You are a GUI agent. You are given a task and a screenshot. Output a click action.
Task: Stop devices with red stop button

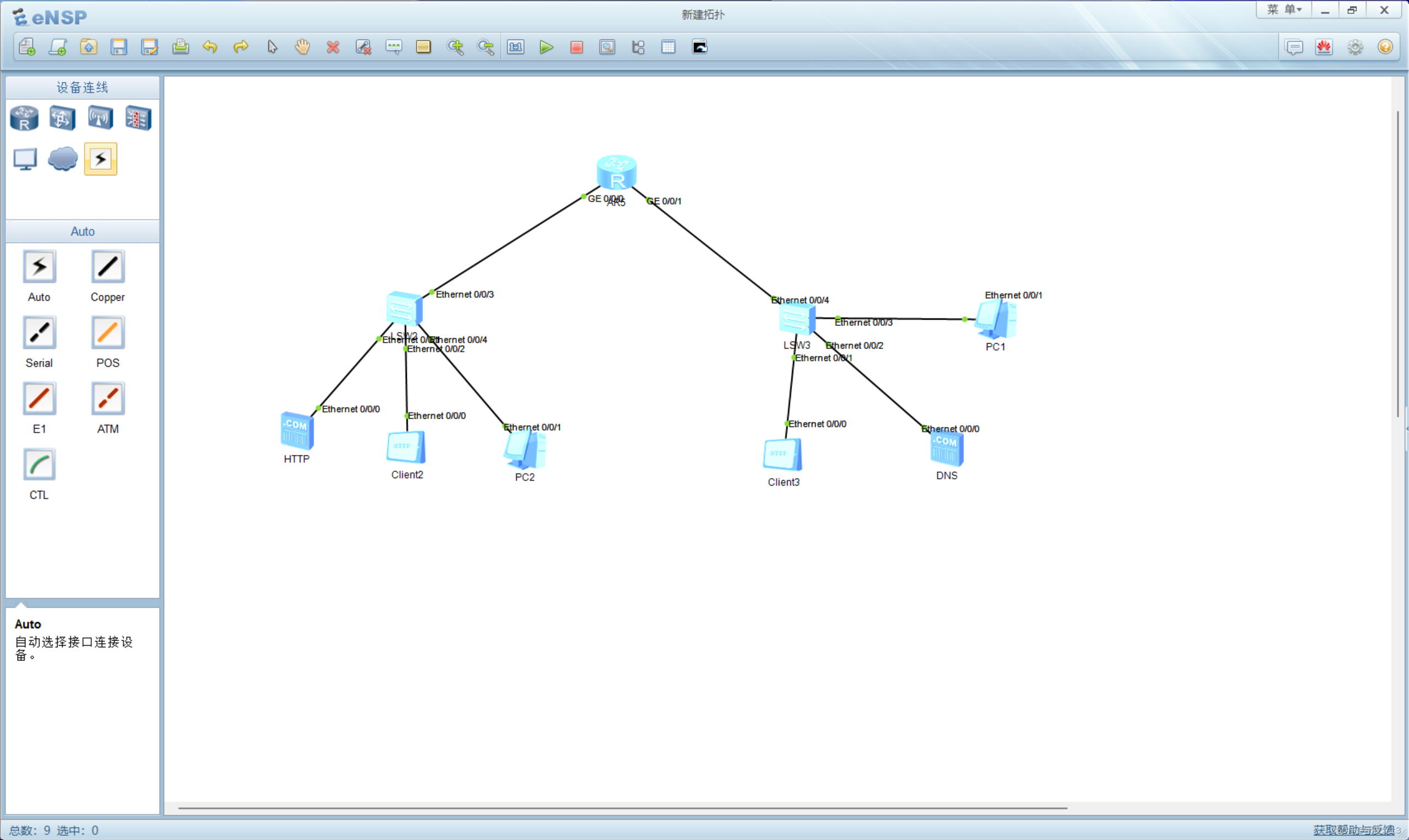577,47
